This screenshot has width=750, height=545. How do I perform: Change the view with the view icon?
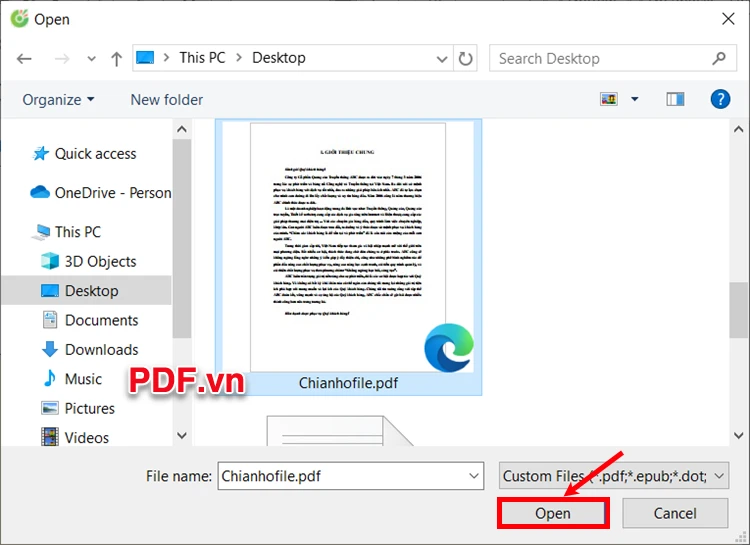click(x=609, y=99)
